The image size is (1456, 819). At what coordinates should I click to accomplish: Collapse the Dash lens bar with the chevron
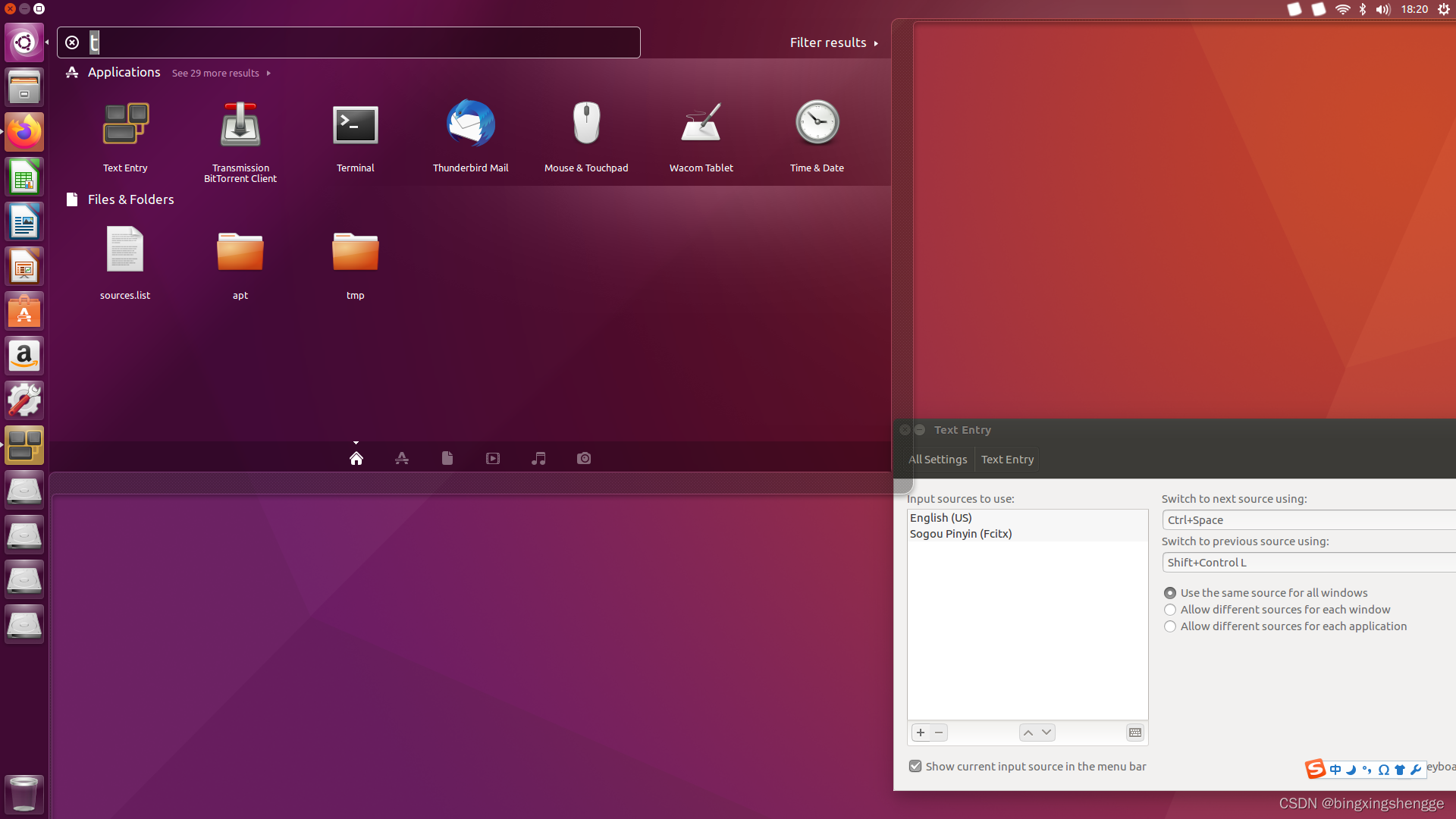tap(356, 443)
